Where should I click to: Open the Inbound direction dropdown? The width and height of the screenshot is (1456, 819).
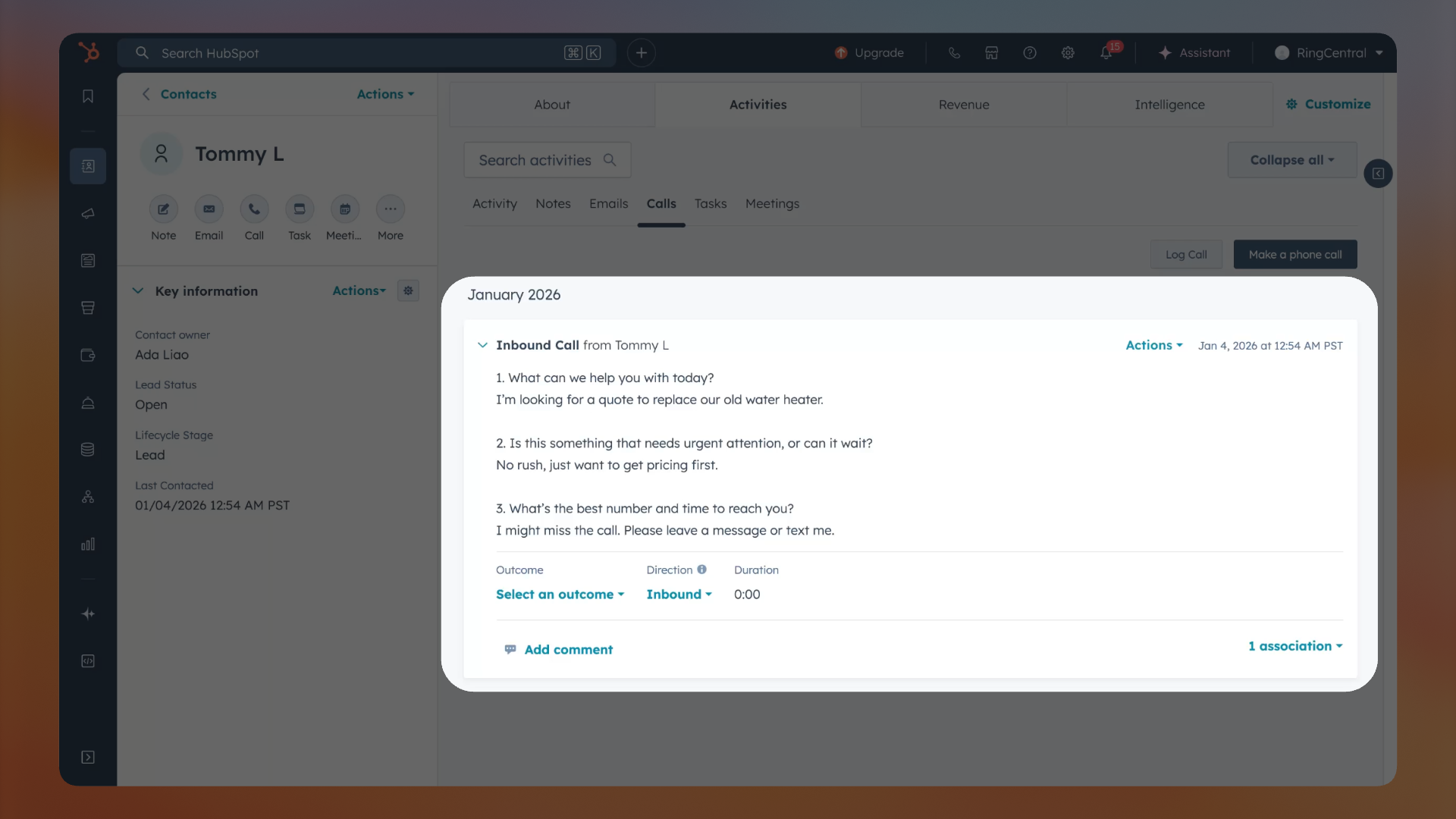(679, 595)
